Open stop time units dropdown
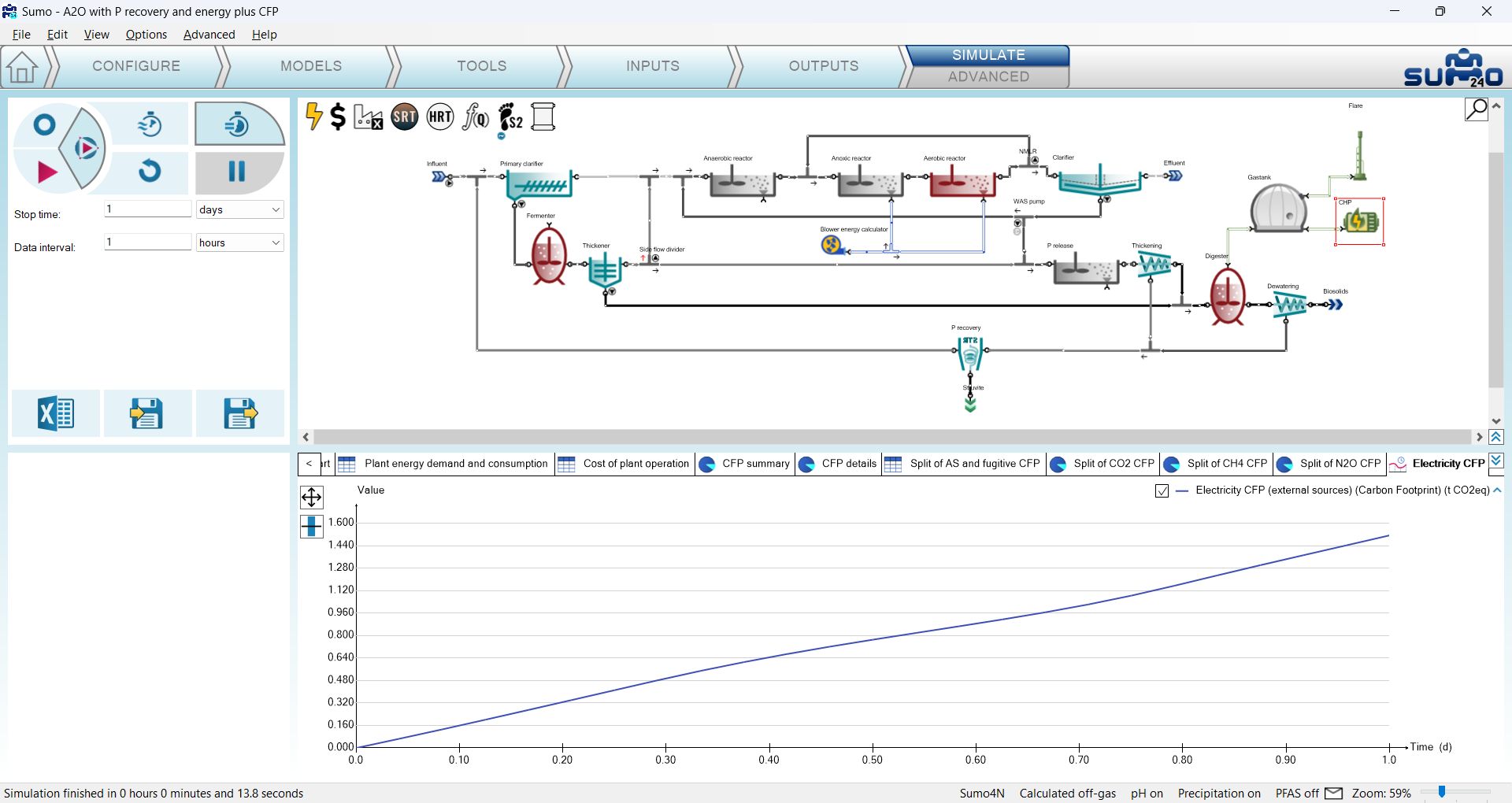 point(239,209)
